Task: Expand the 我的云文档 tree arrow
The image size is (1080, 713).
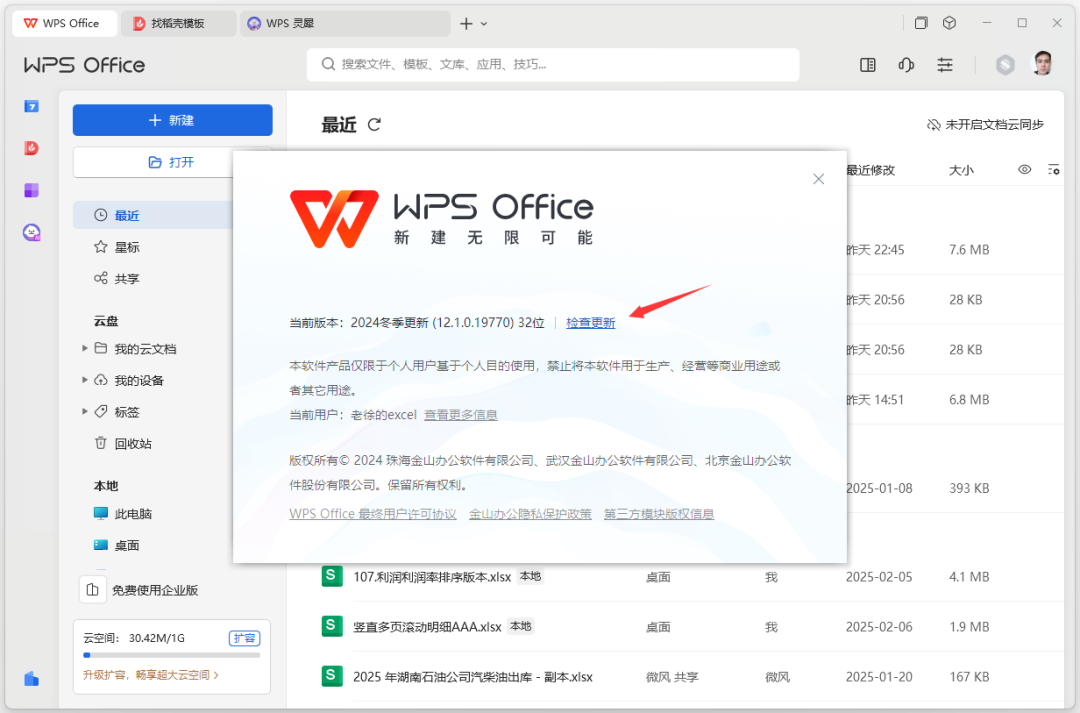Action: (85, 349)
